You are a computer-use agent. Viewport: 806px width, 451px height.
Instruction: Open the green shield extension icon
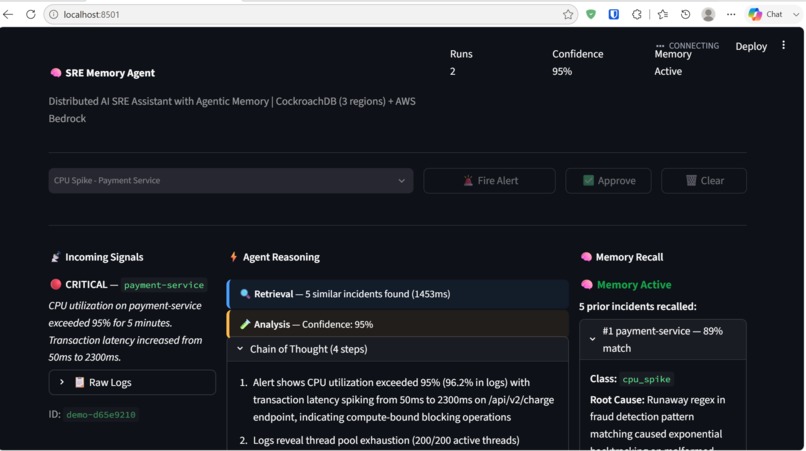(x=591, y=14)
